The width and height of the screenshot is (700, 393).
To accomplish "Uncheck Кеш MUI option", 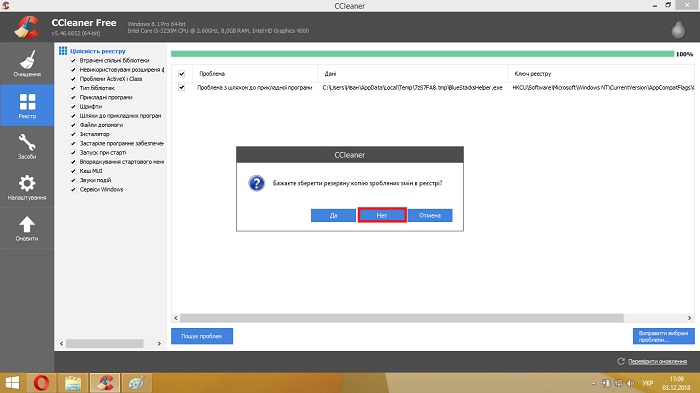I will click(73, 171).
